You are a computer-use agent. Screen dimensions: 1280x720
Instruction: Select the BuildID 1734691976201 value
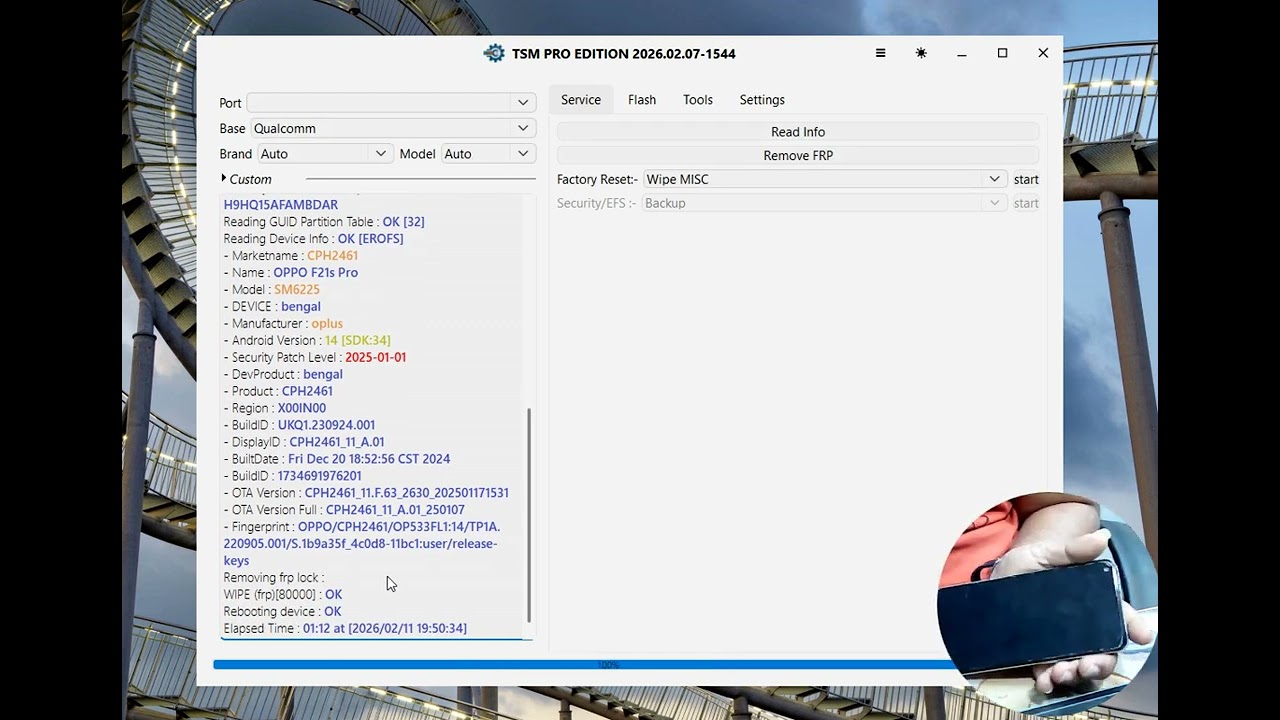320,476
